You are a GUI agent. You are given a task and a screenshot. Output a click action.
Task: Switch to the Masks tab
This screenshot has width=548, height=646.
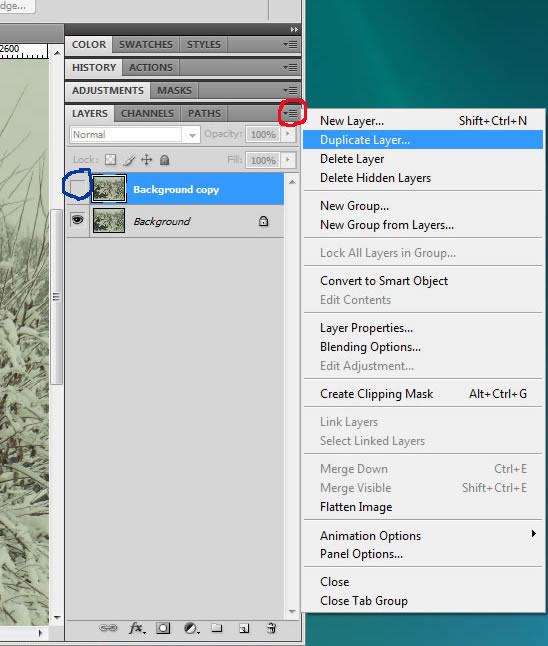(x=174, y=90)
